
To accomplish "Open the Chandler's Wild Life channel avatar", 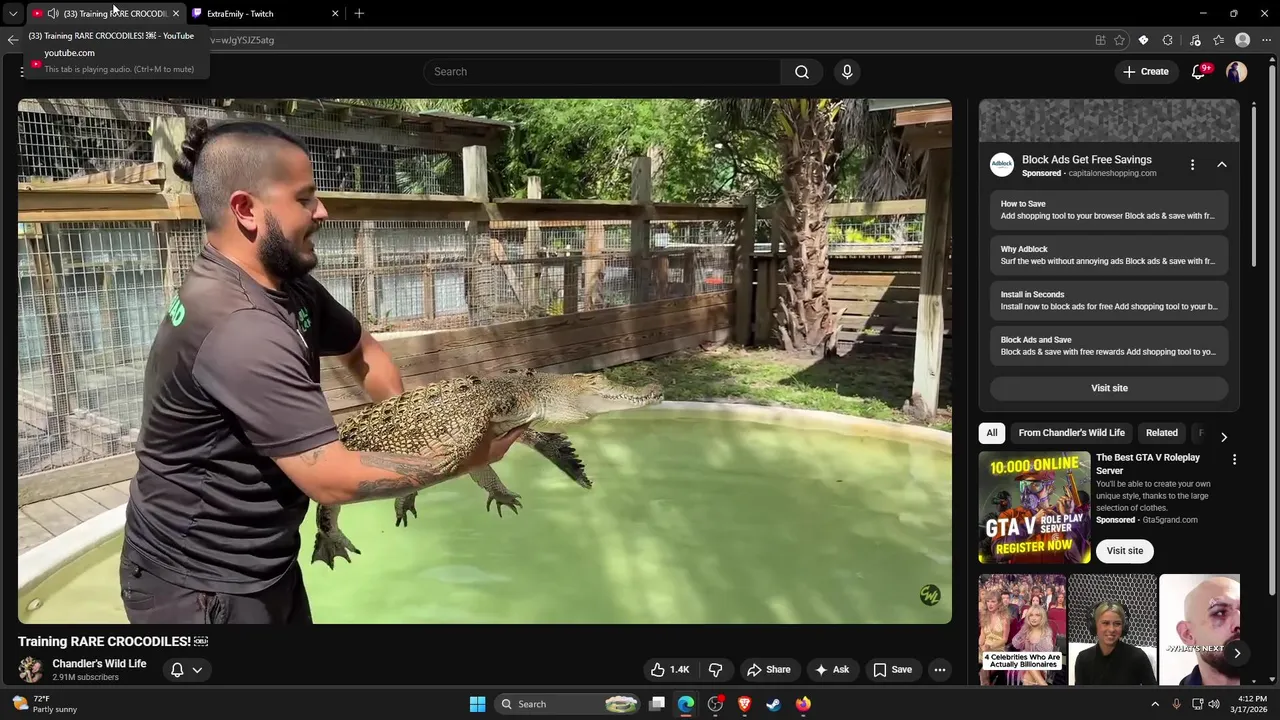I will pos(31,670).
